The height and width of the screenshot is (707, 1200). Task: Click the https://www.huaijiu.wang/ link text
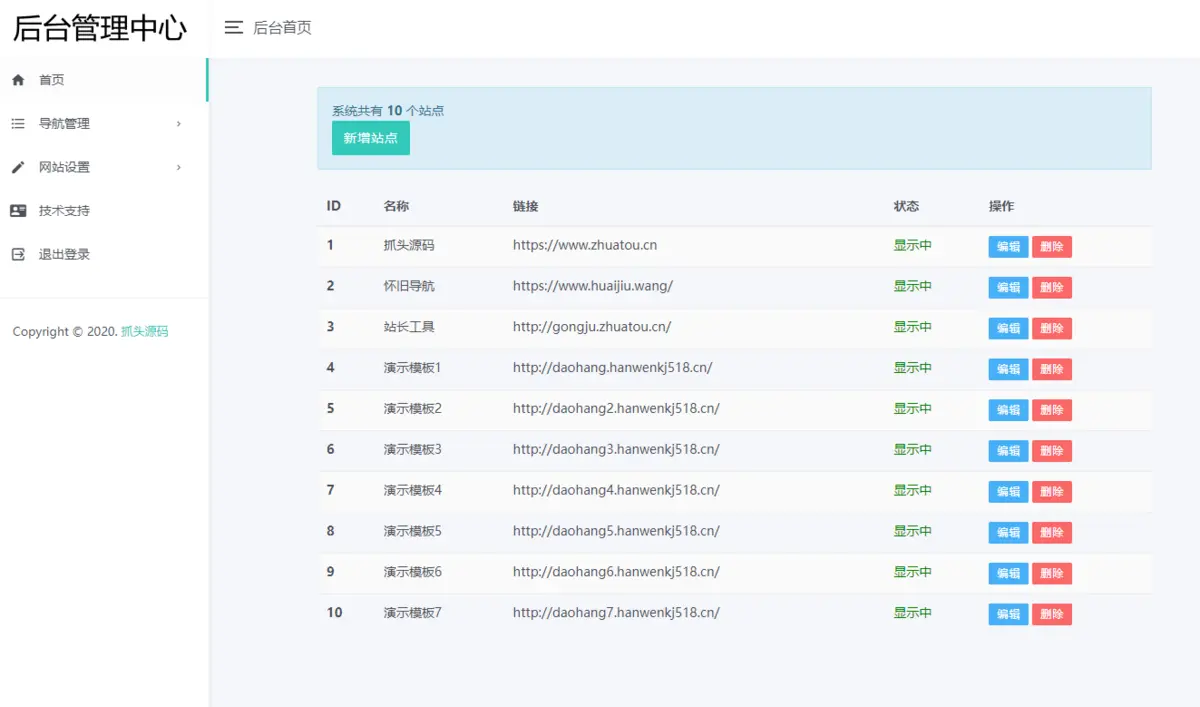click(592, 286)
